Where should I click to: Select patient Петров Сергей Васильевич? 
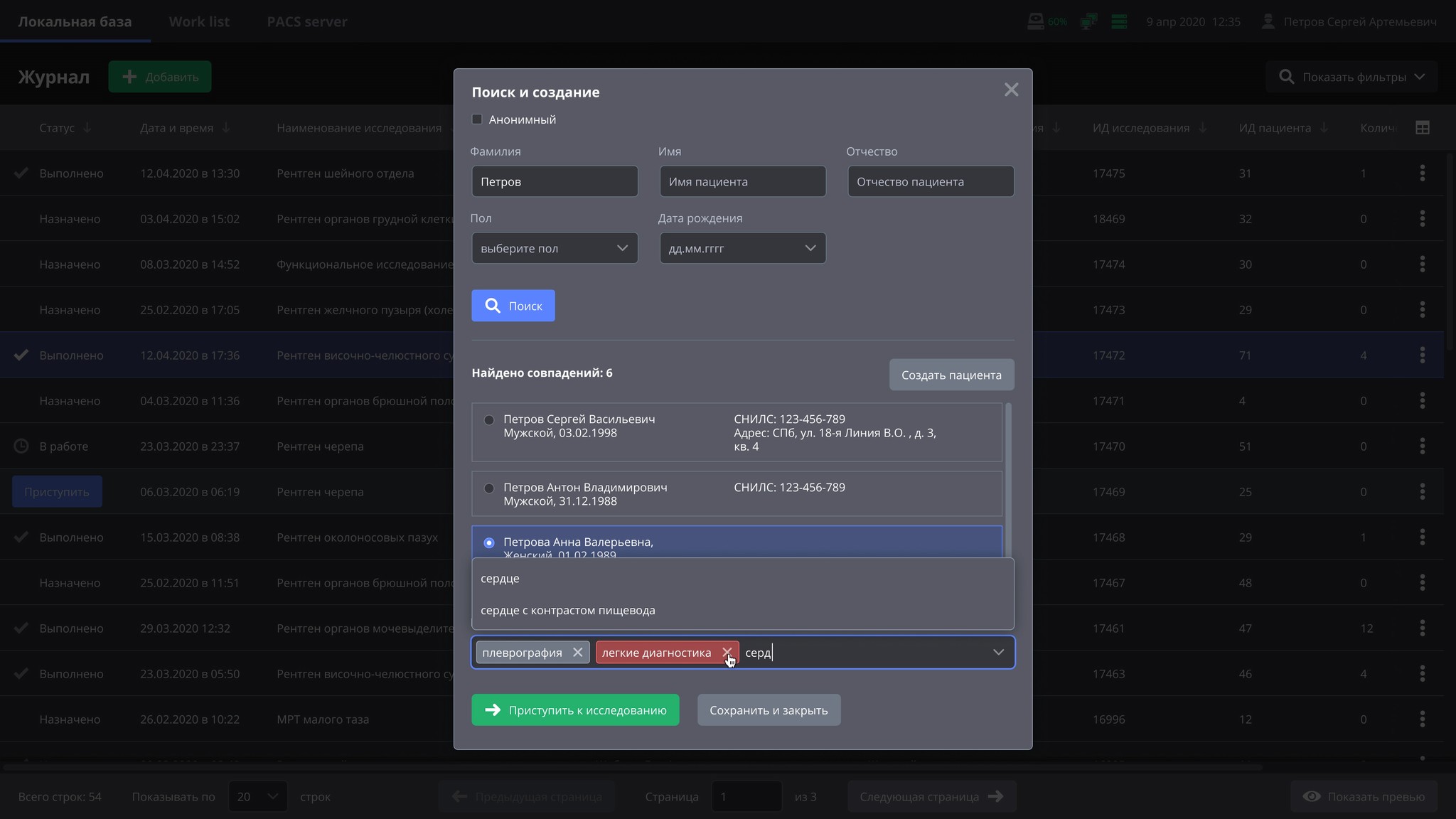[x=489, y=419]
